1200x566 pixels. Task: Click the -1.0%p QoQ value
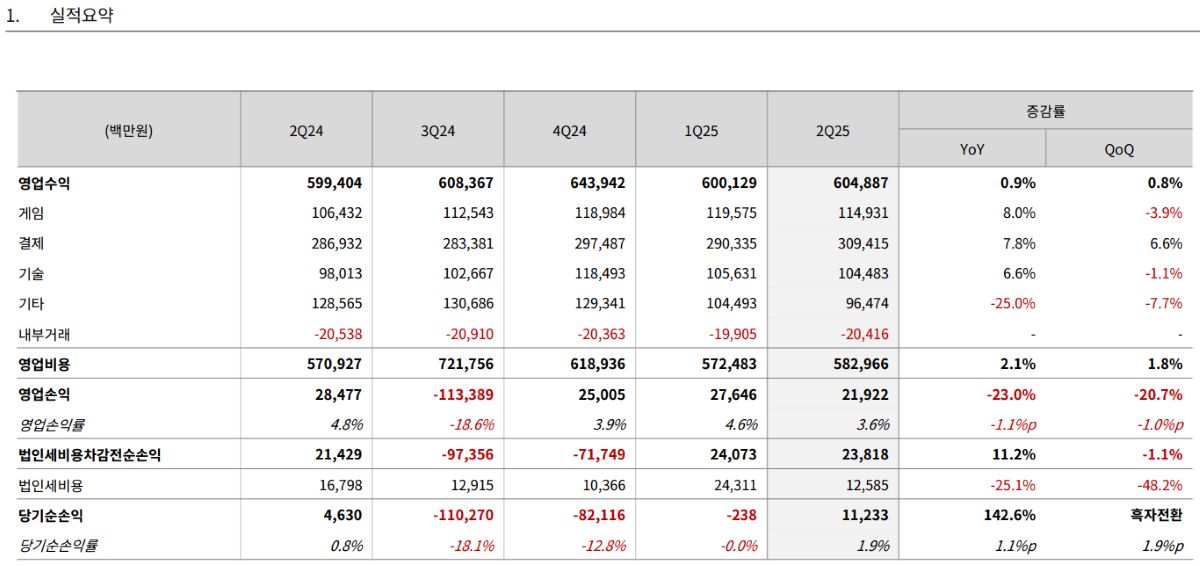(x=1160, y=424)
